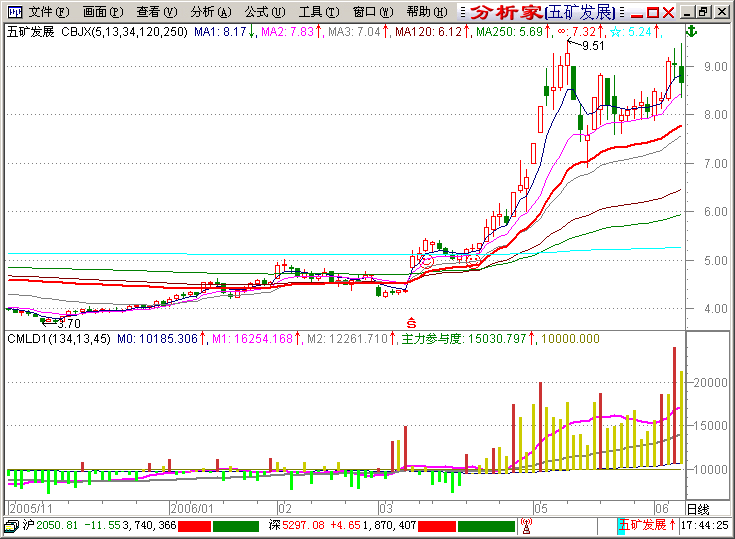735x539 pixels.
Task: Click the 9.51 high price annotation
Action: [x=593, y=46]
